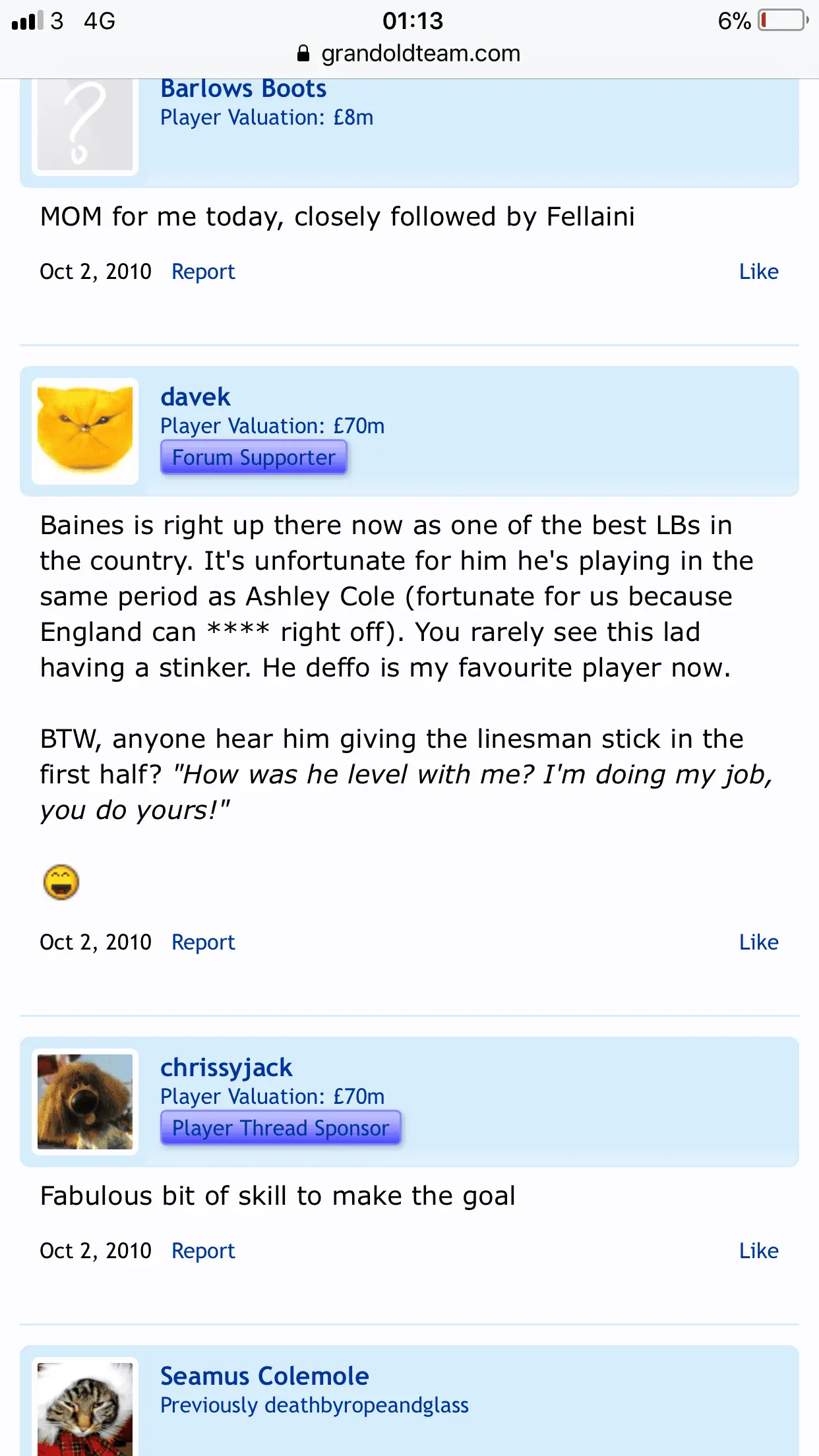Like chrissyjack's "Fabulous bit of skill" post

click(758, 1251)
